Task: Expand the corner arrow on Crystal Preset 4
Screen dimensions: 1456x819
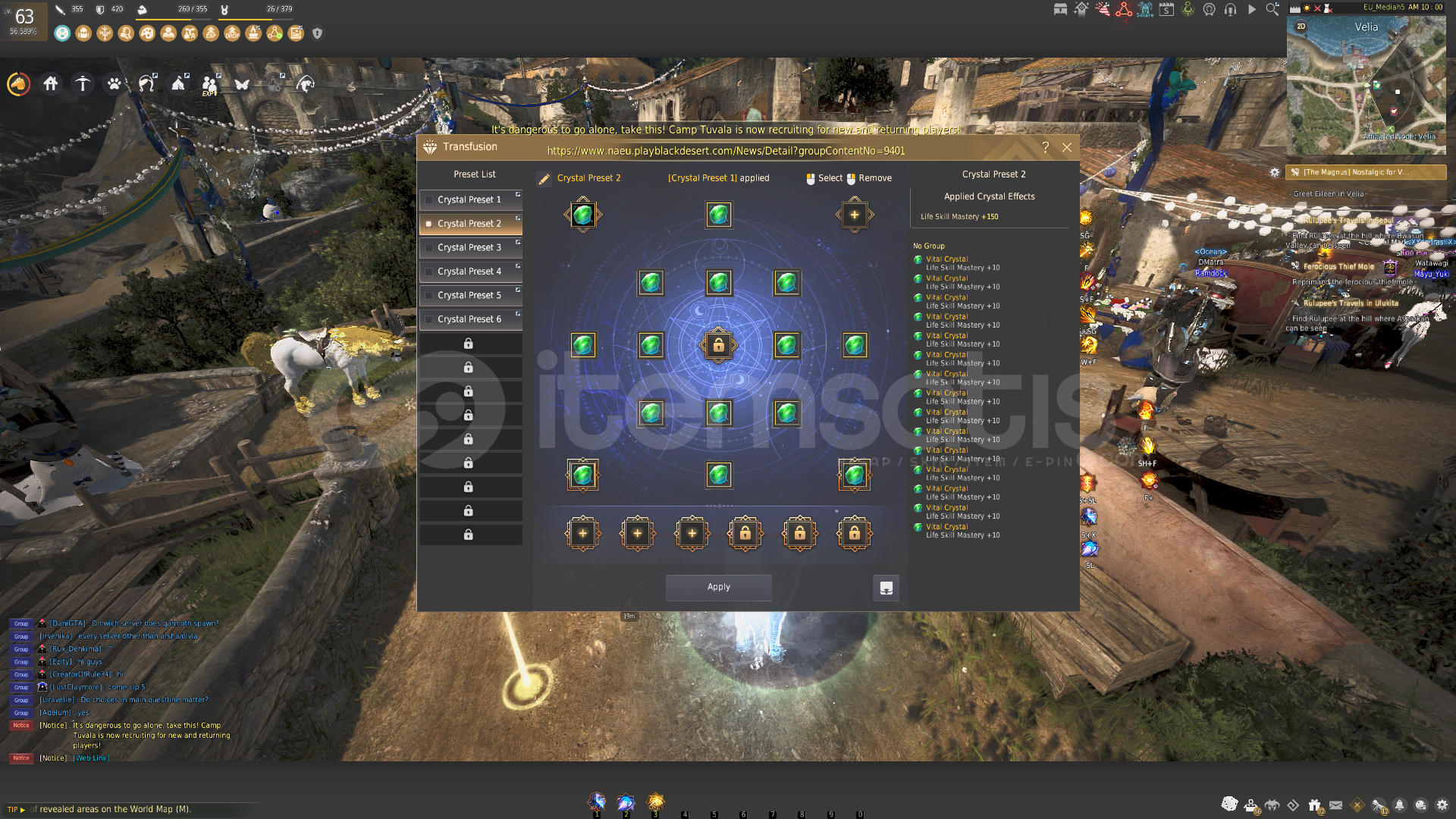Action: [518, 266]
